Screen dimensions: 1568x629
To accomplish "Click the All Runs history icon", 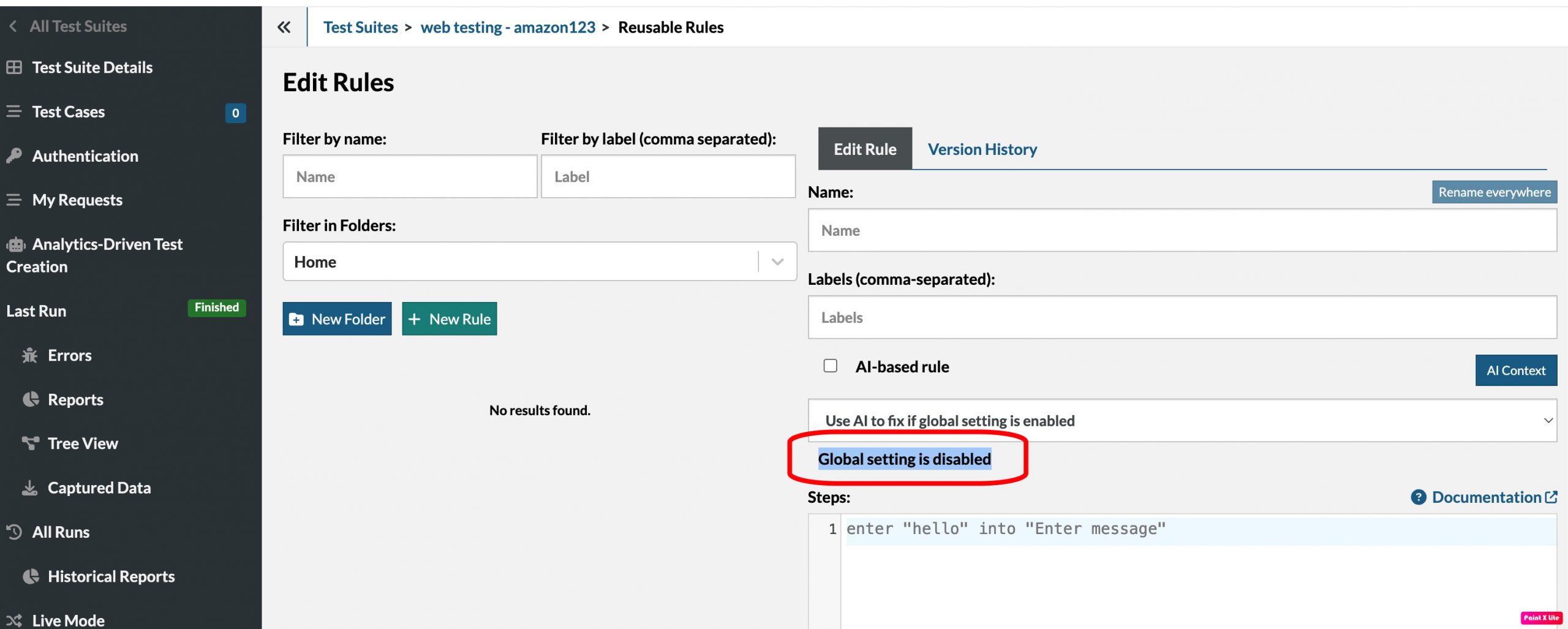I will point(15,532).
